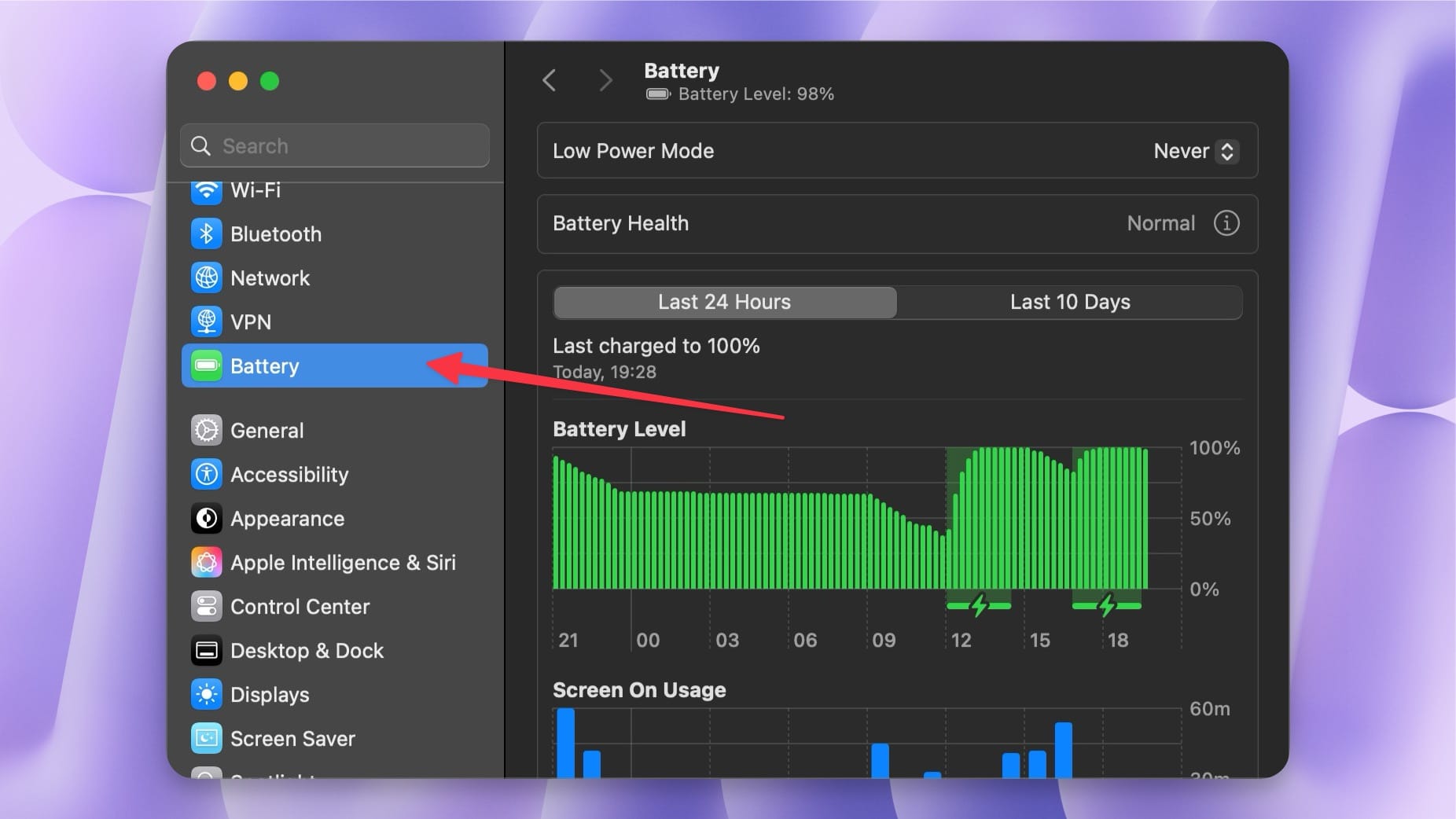Image resolution: width=1456 pixels, height=819 pixels.
Task: Select the Battery icon in sidebar
Action: tap(206, 365)
